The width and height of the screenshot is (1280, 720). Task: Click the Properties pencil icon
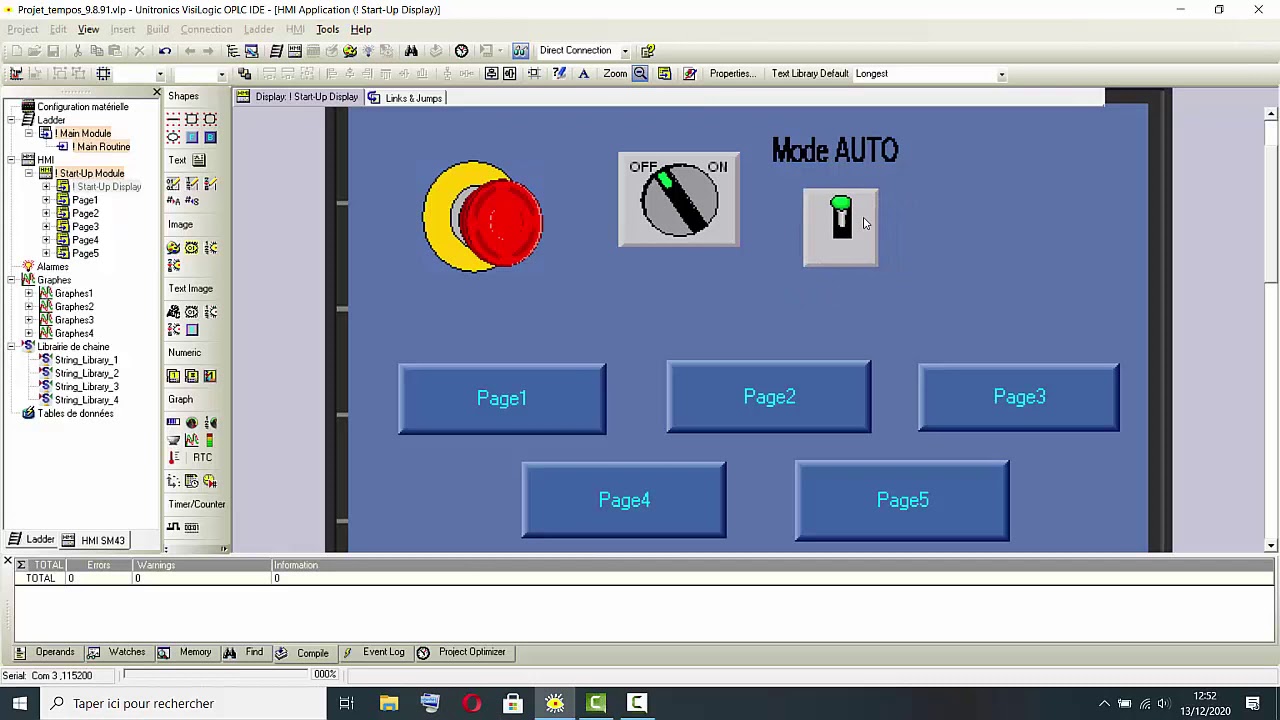point(689,73)
